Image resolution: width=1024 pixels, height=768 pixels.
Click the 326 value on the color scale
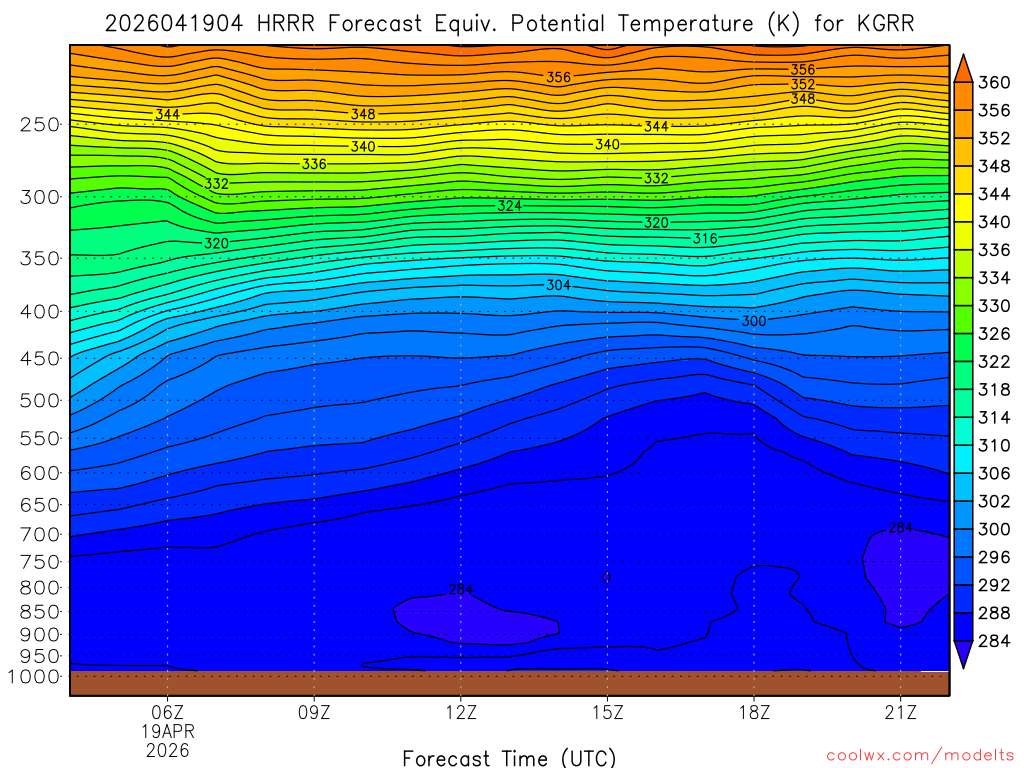coord(994,334)
